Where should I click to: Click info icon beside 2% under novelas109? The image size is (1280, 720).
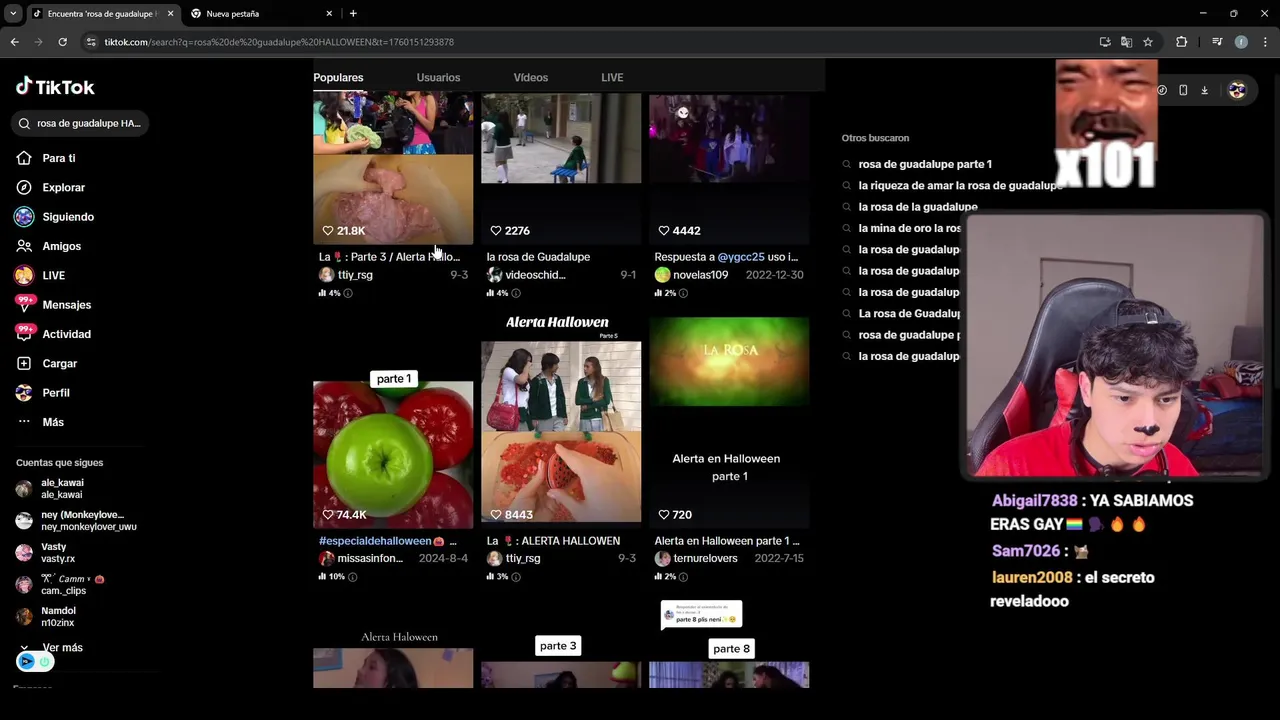[683, 293]
